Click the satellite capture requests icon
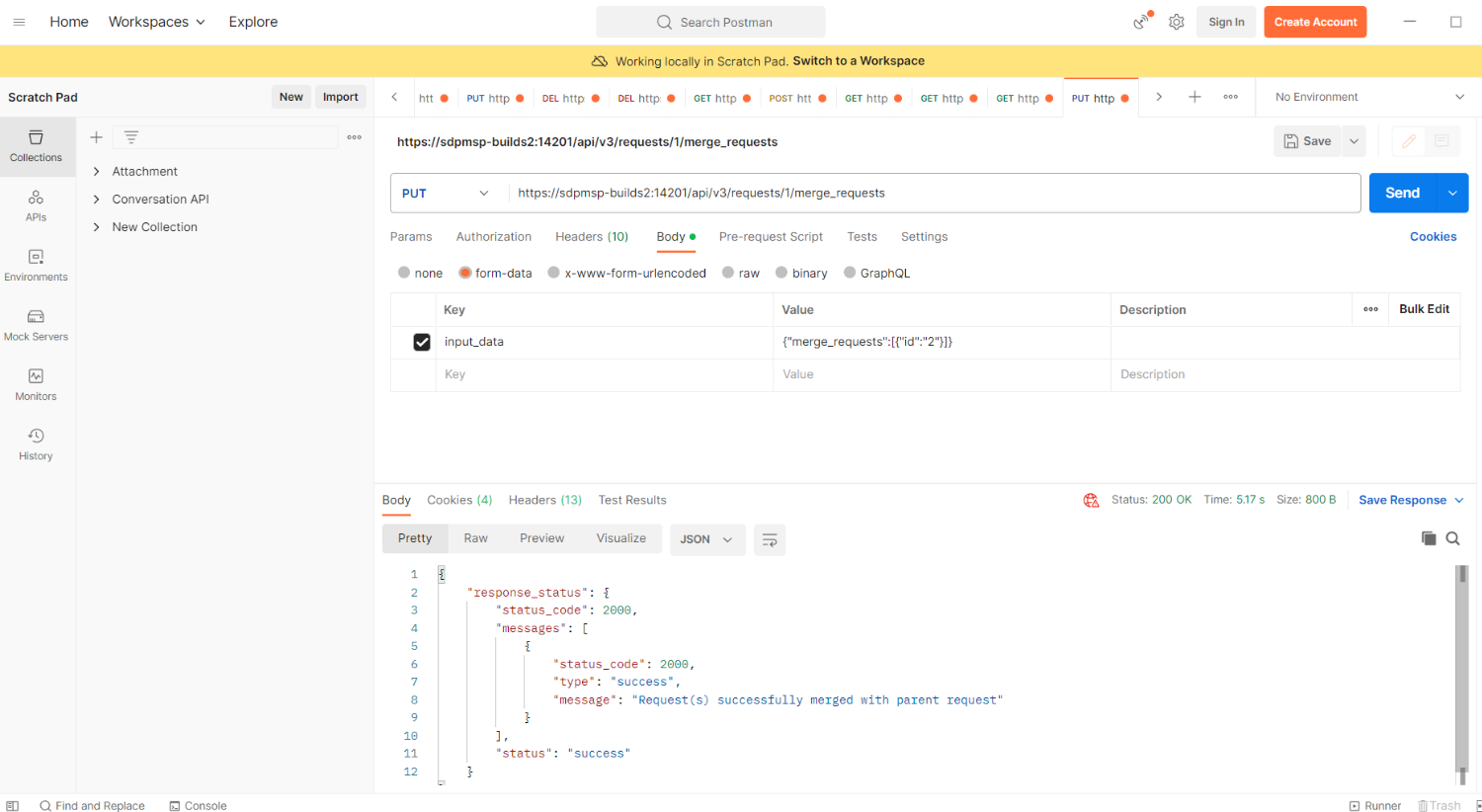1482x812 pixels. (x=1142, y=21)
